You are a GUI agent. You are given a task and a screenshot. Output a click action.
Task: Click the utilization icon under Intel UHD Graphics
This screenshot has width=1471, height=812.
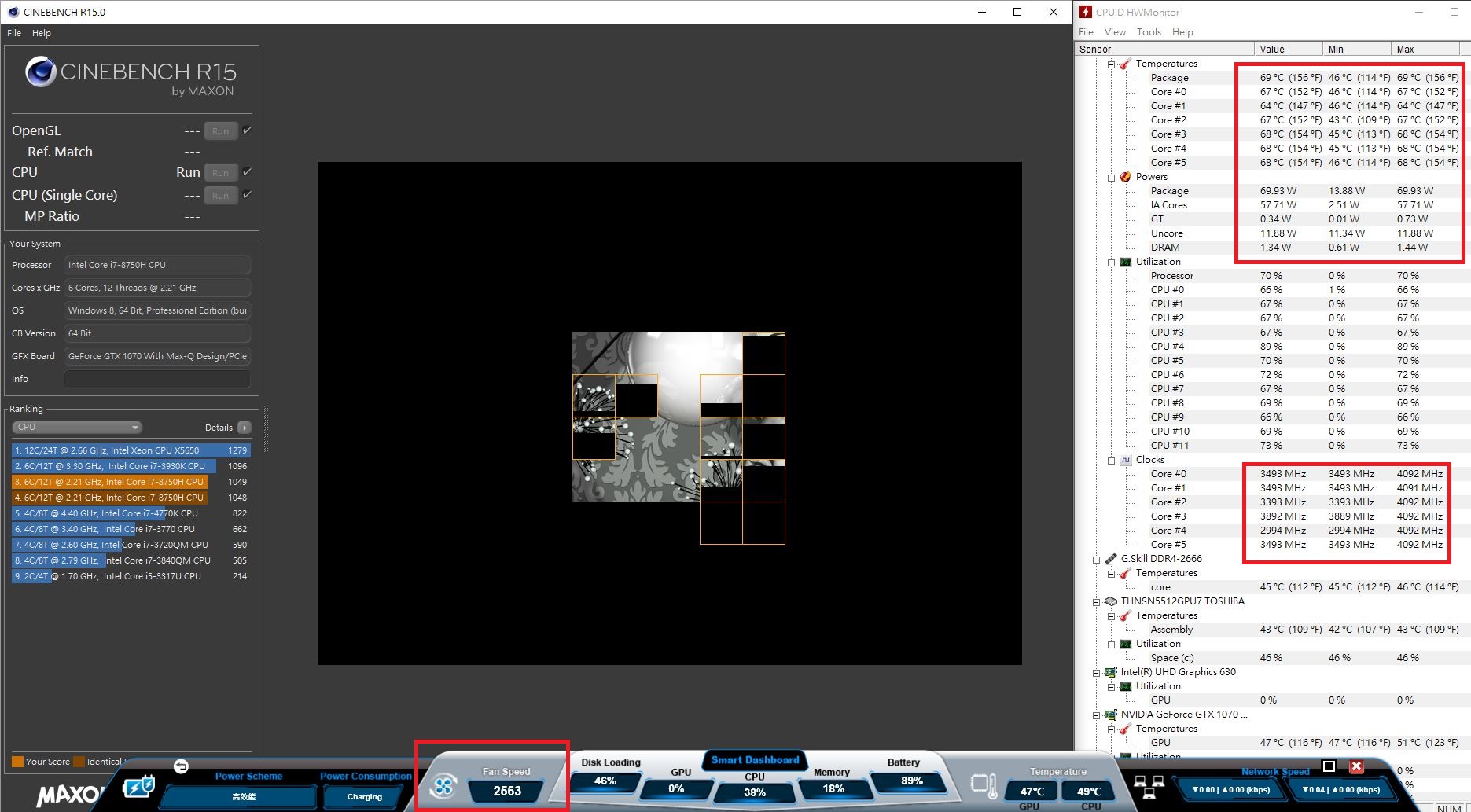coord(1125,686)
